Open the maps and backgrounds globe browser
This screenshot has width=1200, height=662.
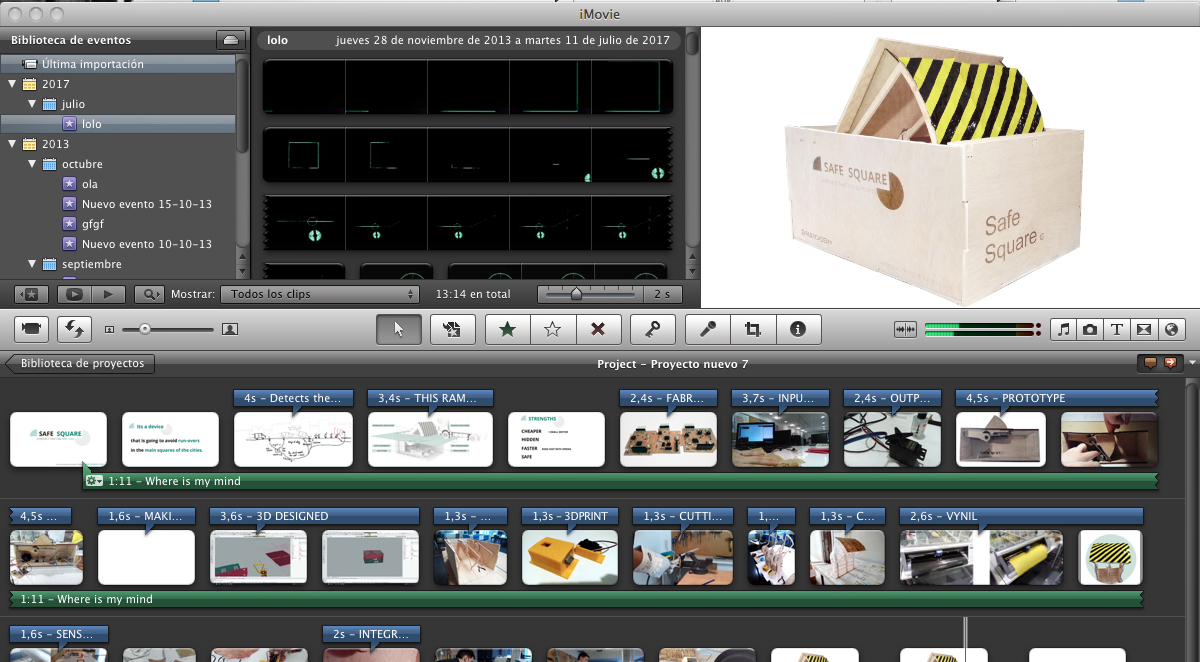(1170, 329)
